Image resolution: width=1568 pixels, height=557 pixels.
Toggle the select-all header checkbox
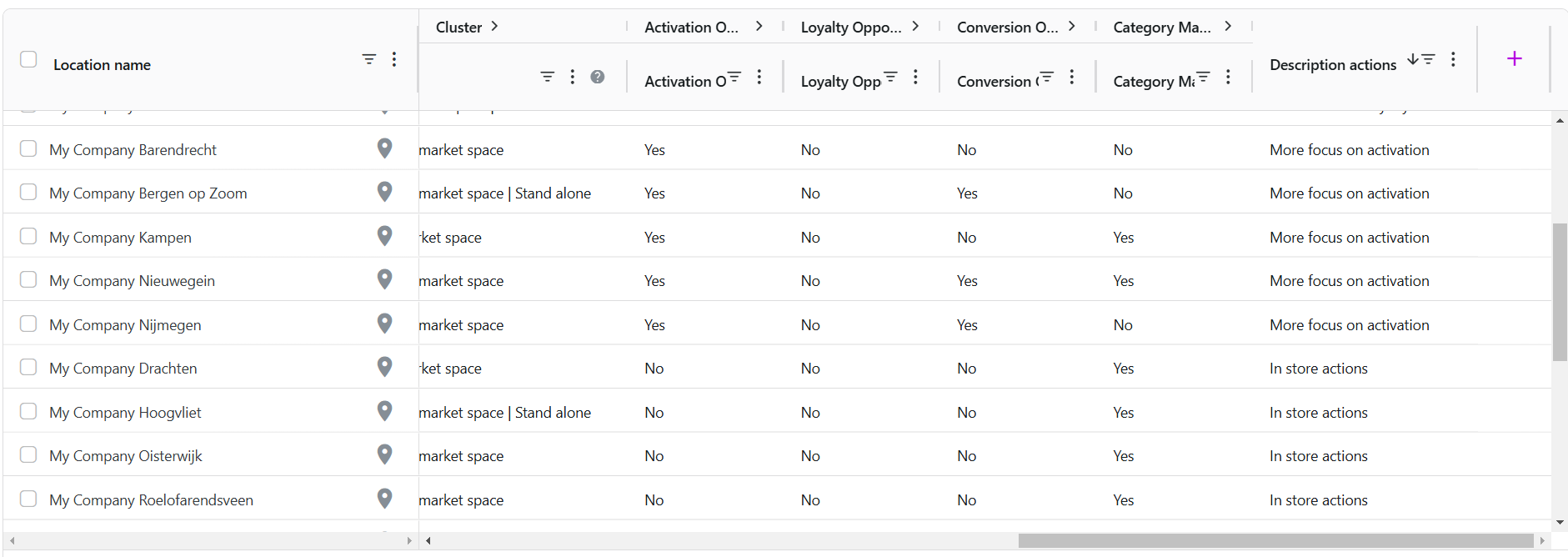[28, 59]
